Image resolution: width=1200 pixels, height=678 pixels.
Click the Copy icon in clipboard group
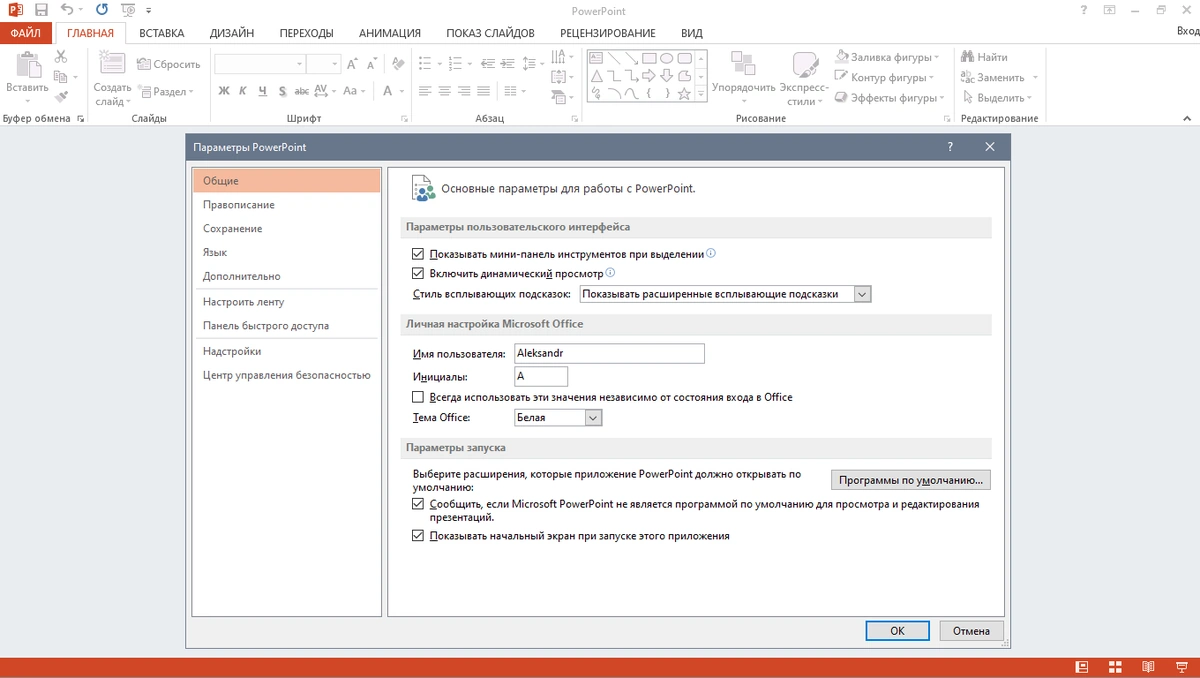pos(60,77)
